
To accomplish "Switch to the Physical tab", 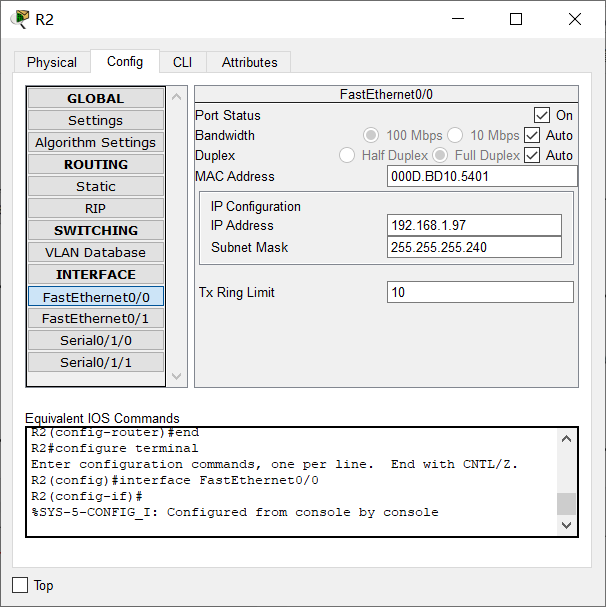I will (52, 62).
